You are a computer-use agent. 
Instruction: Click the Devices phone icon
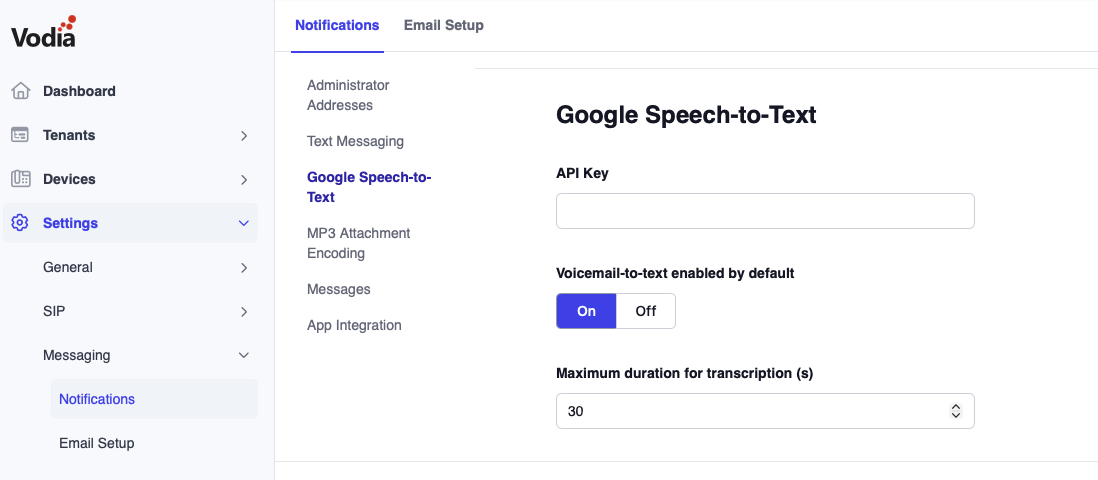pyautogui.click(x=20, y=179)
